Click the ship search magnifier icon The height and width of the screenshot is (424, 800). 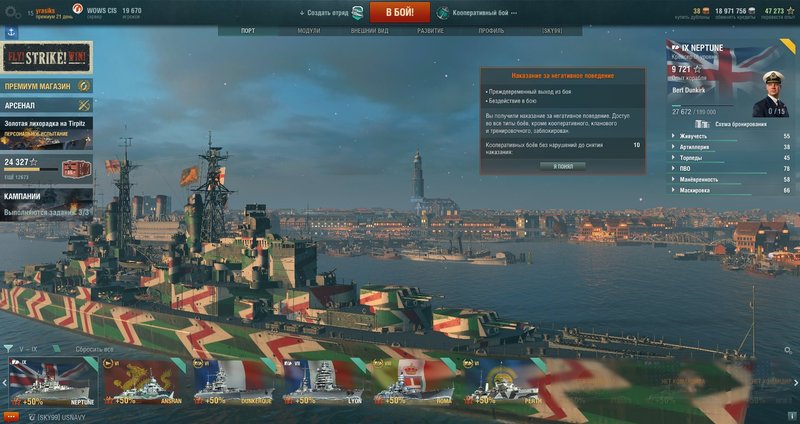click(788, 350)
